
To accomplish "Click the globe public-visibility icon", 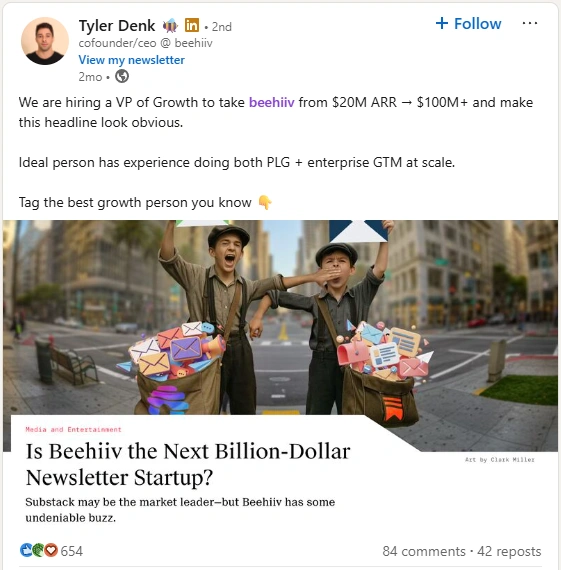I will pos(122,76).
